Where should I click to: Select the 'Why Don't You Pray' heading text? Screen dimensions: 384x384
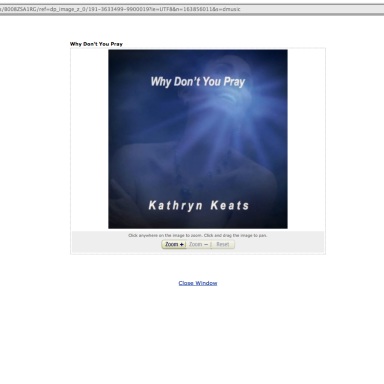[96, 44]
